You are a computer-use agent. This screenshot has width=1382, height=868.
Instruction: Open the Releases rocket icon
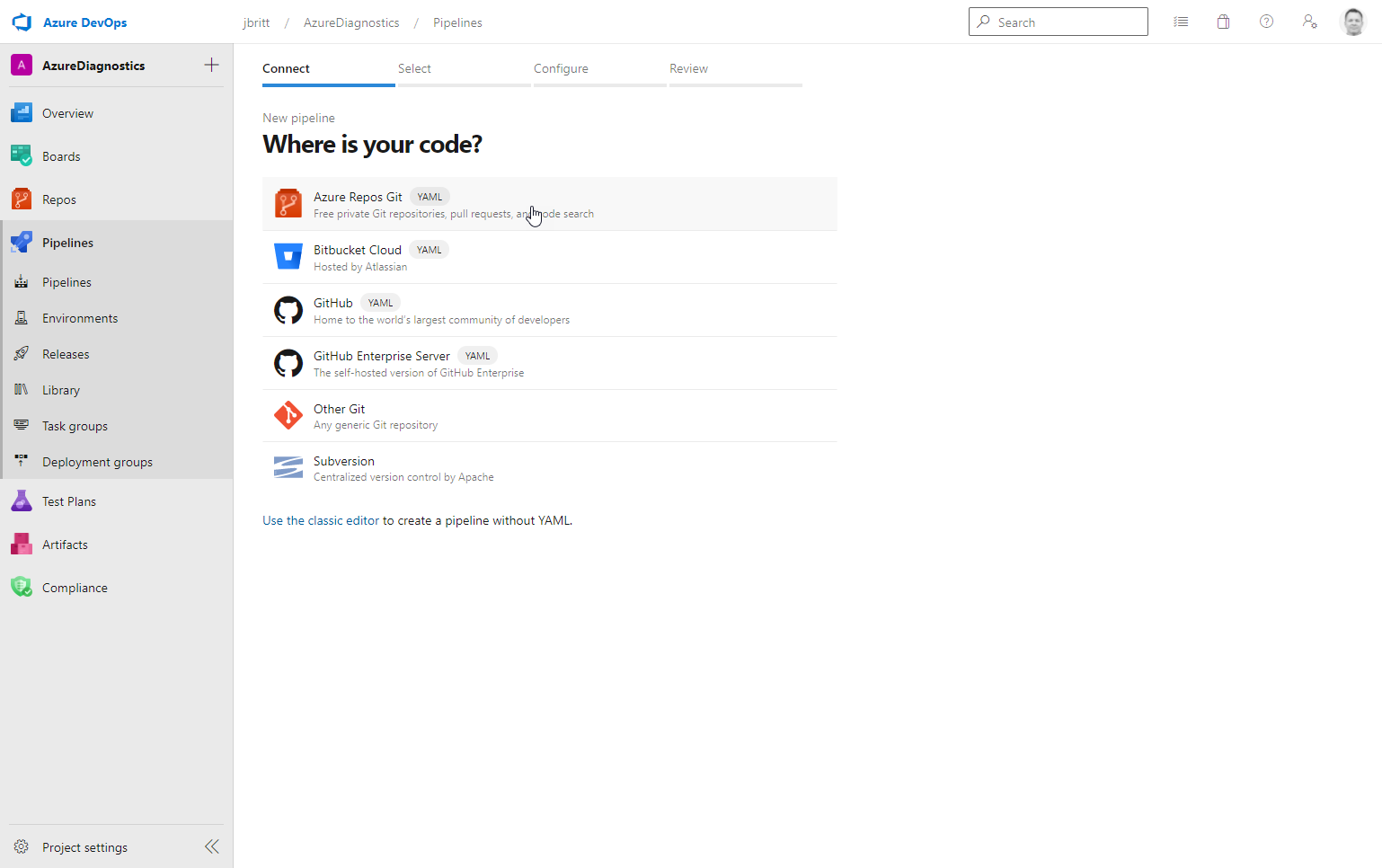[22, 354]
